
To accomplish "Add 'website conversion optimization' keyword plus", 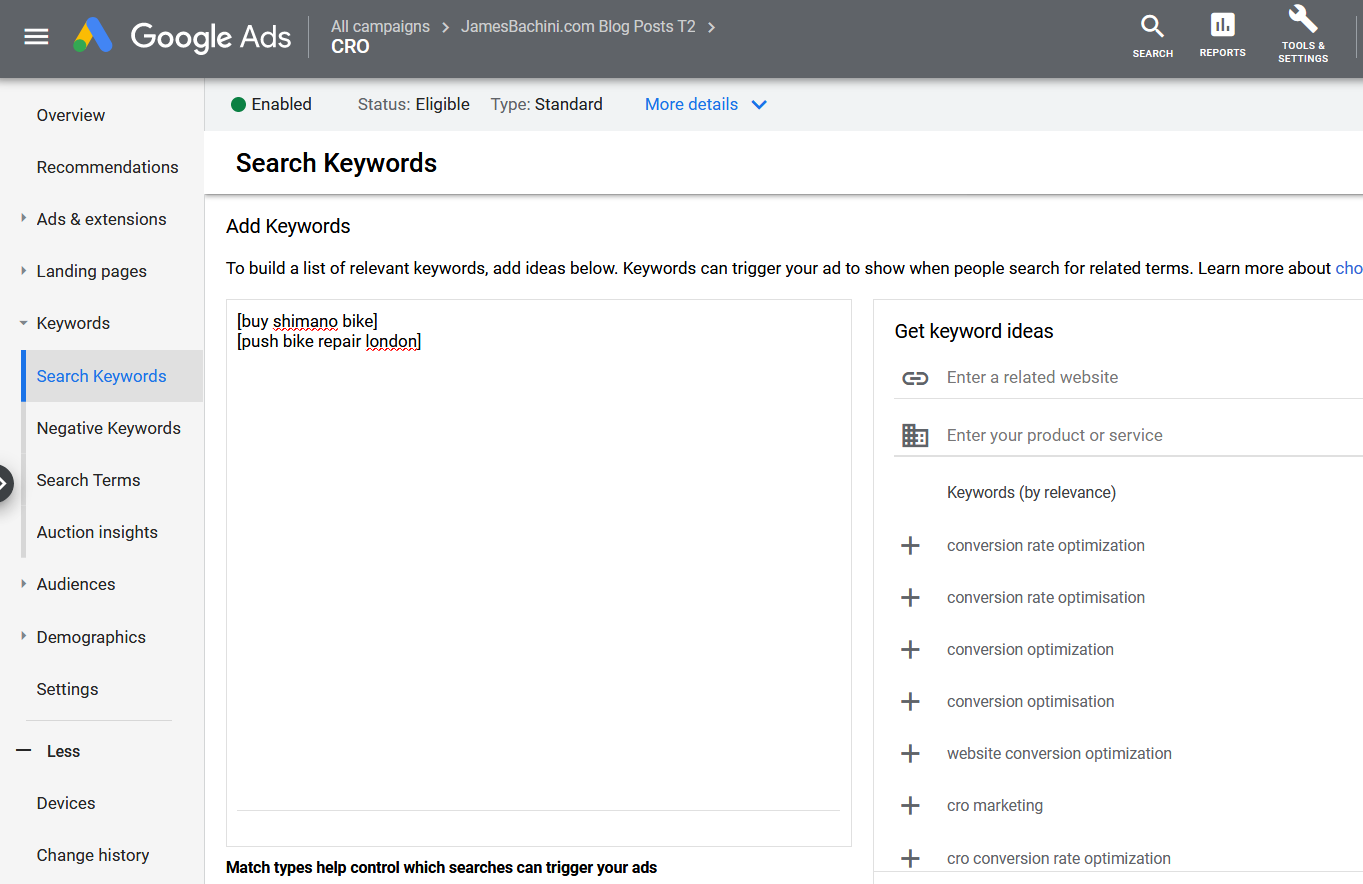I will (x=910, y=754).
